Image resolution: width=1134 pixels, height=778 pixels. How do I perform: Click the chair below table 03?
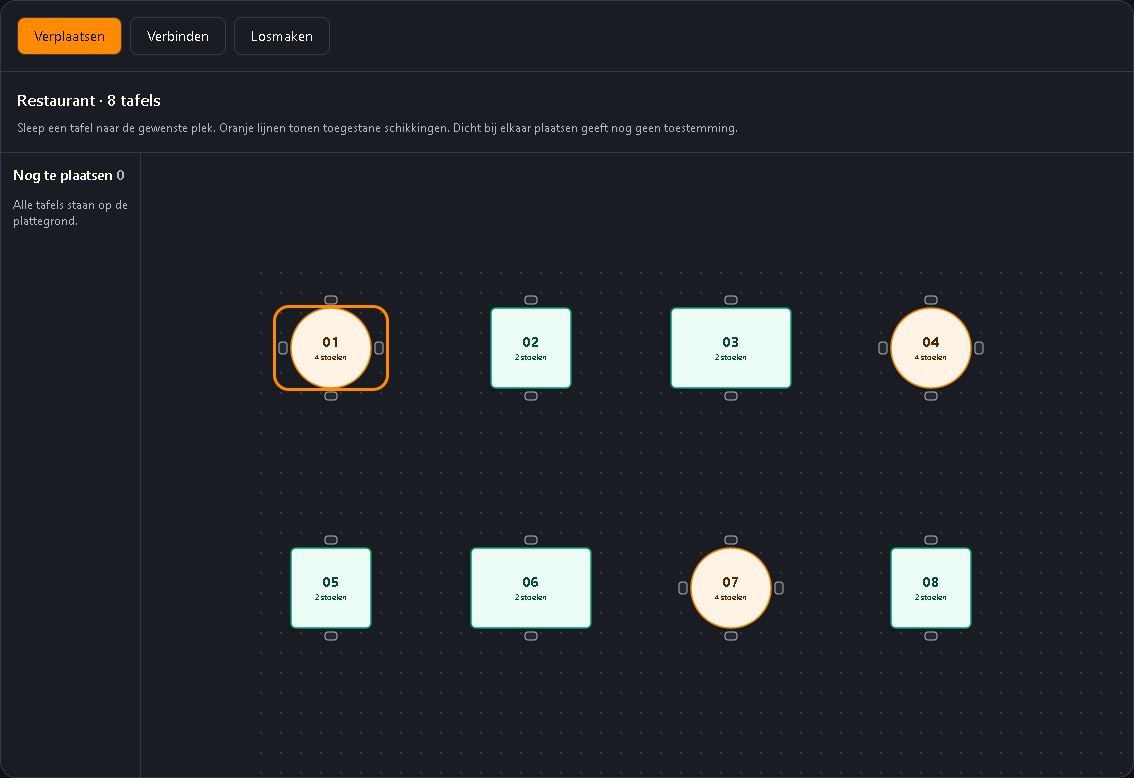pos(731,396)
